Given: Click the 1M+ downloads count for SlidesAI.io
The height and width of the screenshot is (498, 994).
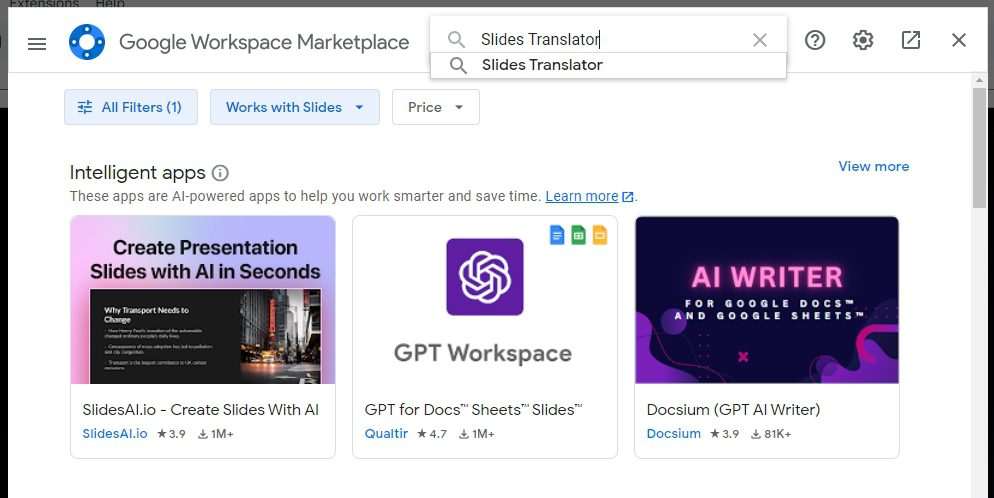Looking at the screenshot, I should coord(216,434).
